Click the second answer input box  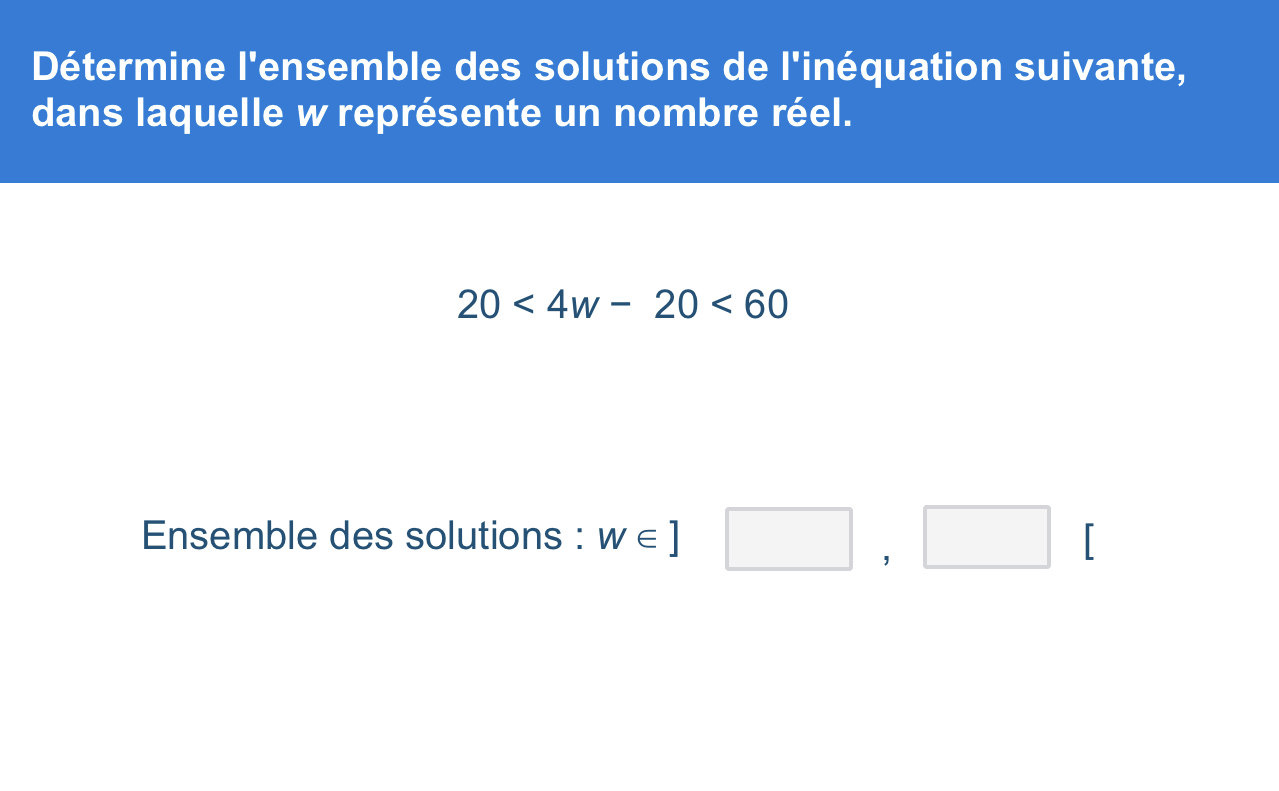(x=986, y=538)
